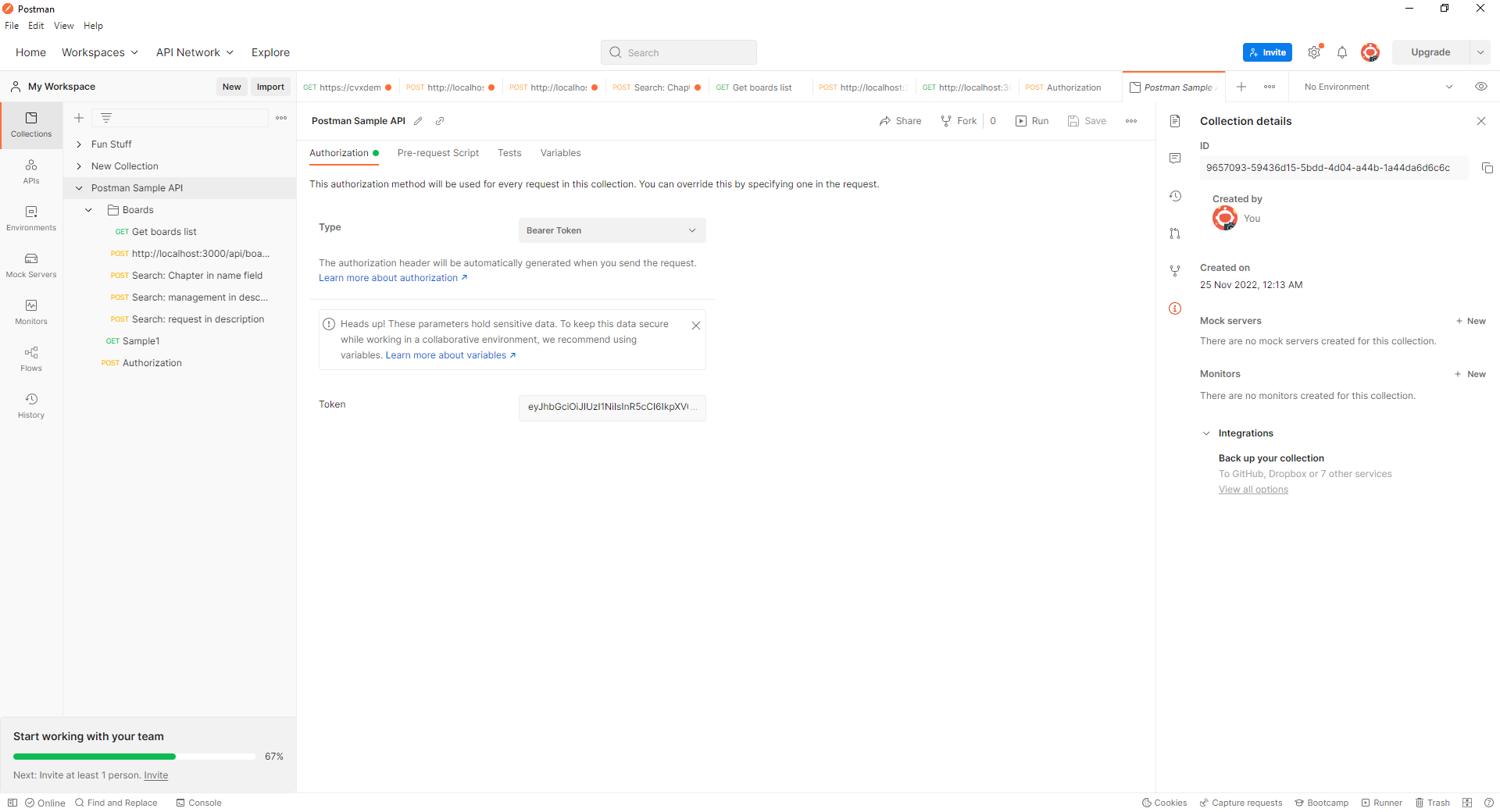Click the New button in workspace header
The width and height of the screenshot is (1500, 812).
231,87
